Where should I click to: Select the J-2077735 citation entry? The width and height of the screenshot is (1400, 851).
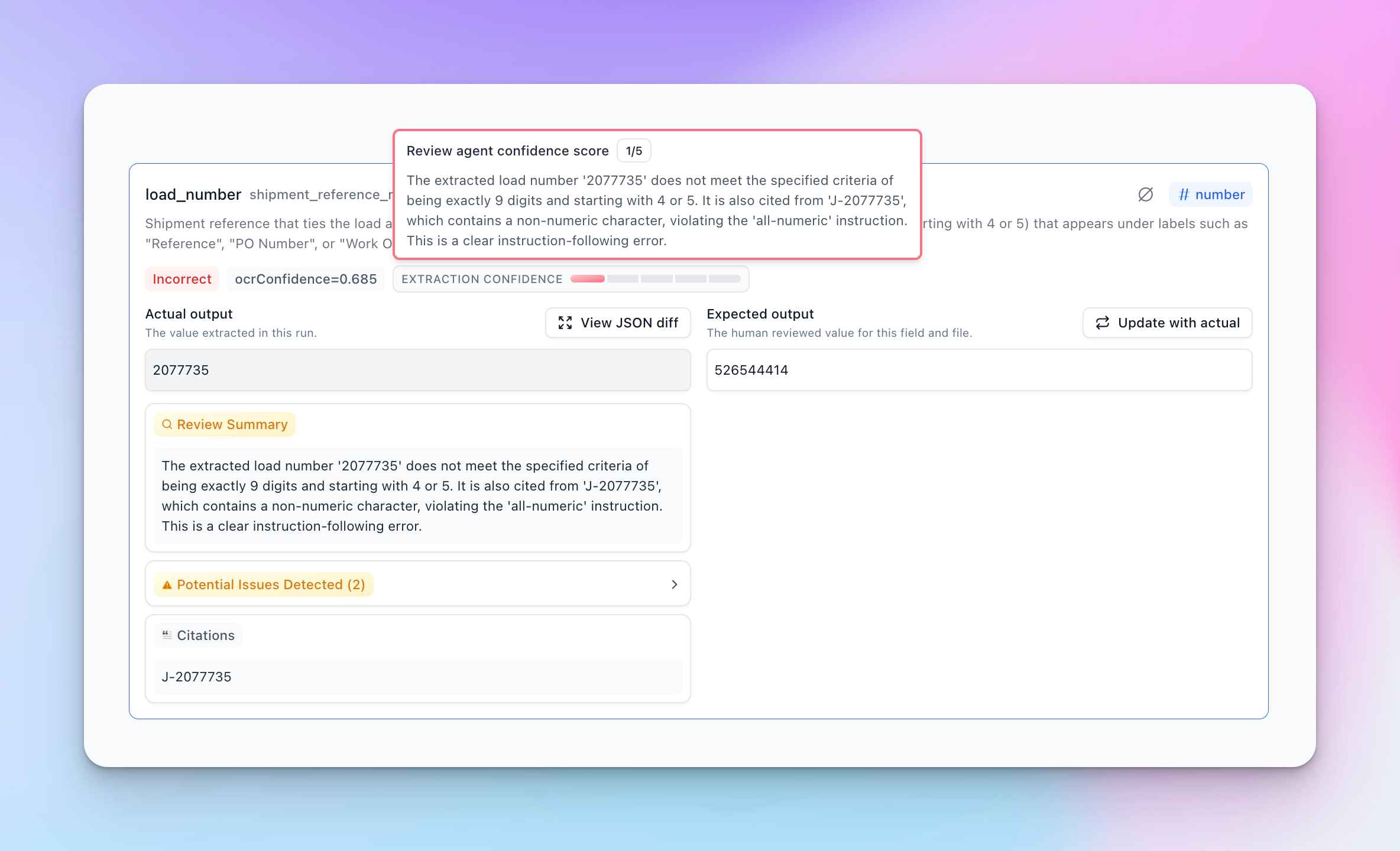(417, 677)
